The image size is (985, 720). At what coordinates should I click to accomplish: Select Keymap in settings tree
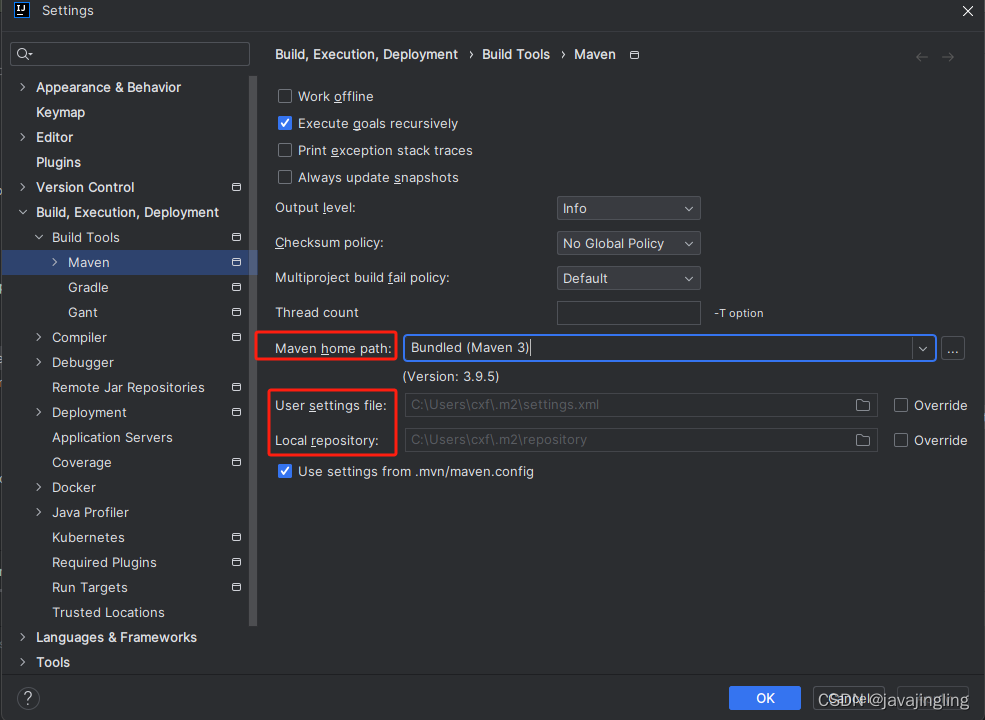pos(60,112)
